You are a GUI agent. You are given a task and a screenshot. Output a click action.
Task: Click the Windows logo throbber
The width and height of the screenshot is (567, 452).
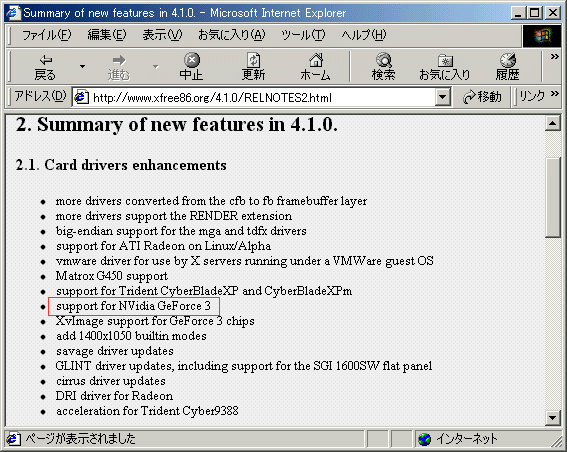click(543, 36)
